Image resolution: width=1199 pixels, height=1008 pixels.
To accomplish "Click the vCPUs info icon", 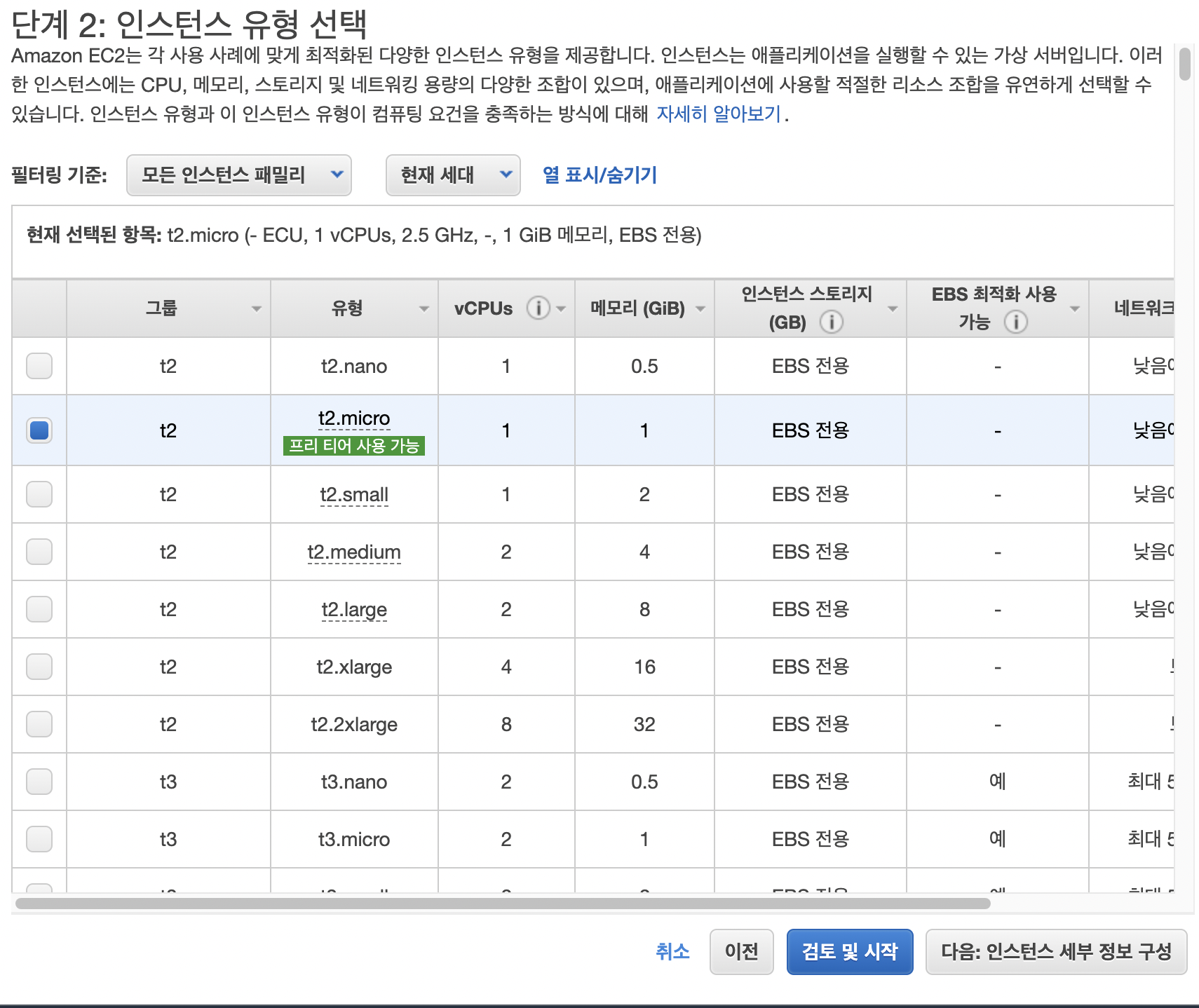I will tap(538, 308).
